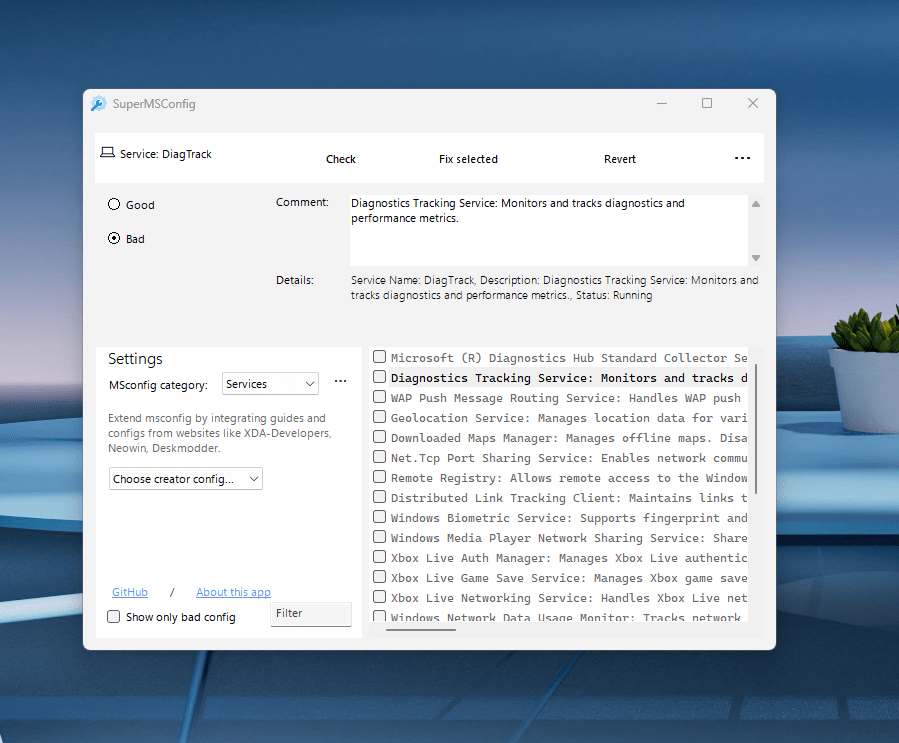This screenshot has height=743, width=899.
Task: Check Remote Registry checkbox
Action: 379,477
